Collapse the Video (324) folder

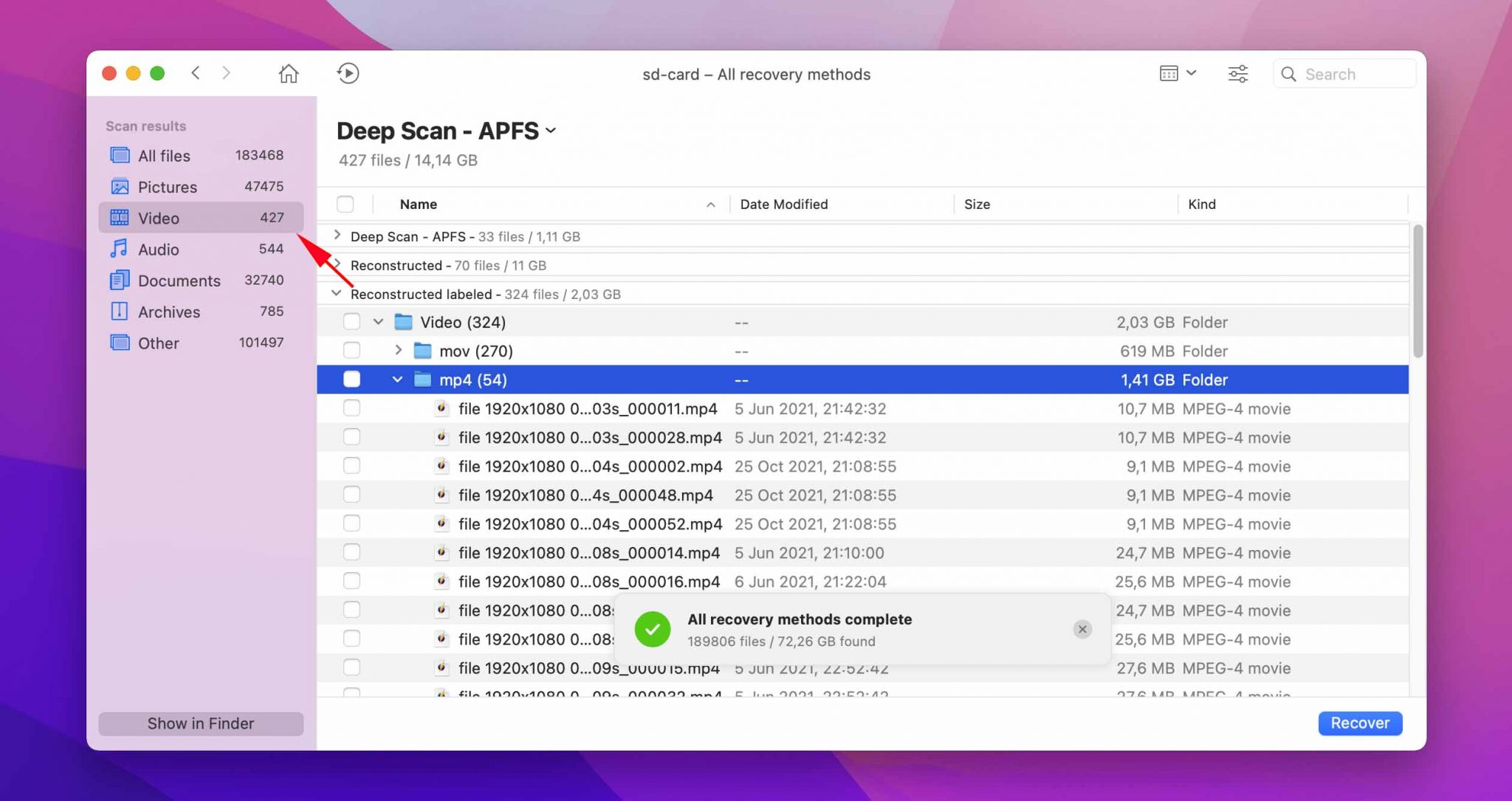click(378, 322)
